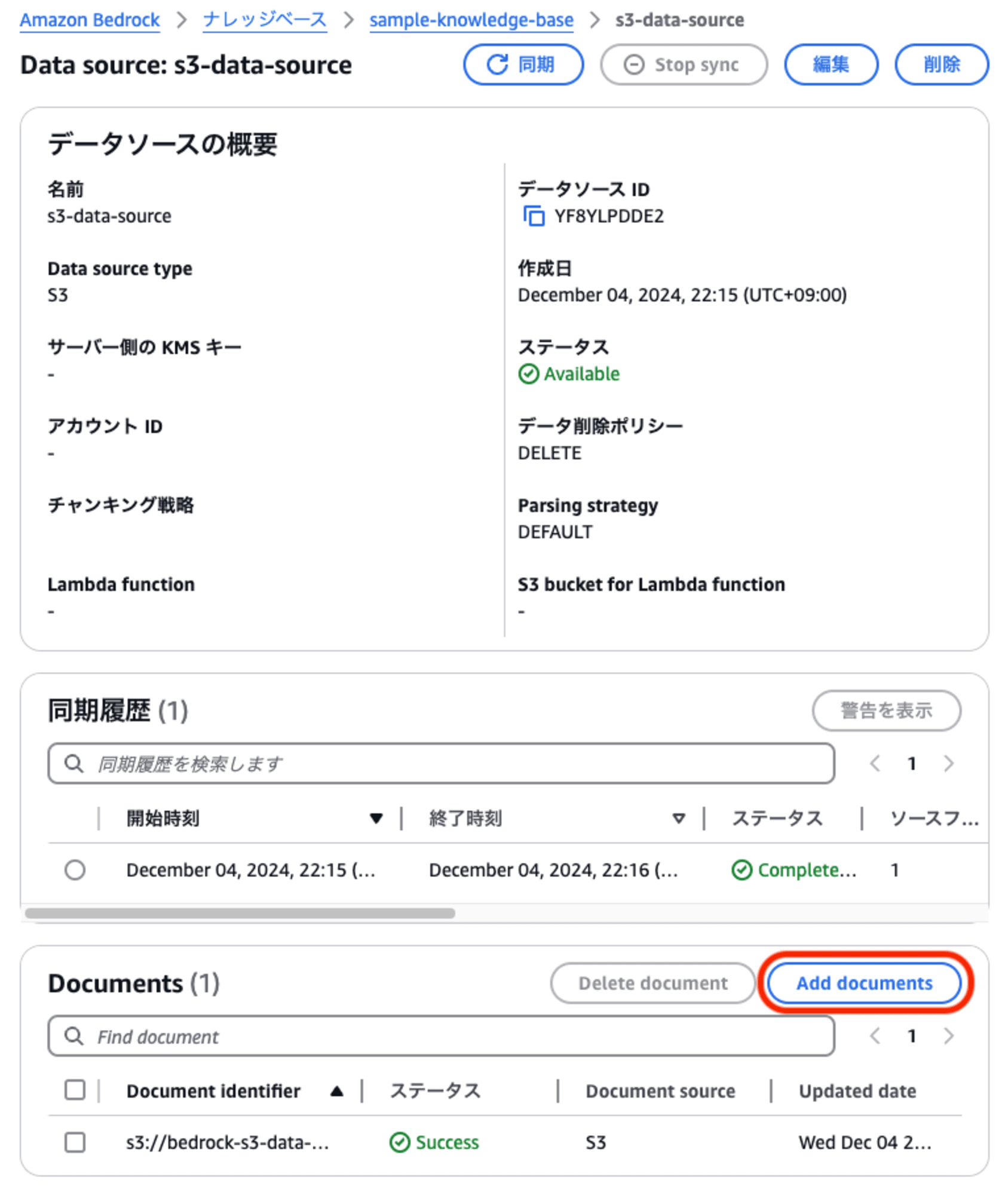Click the DELETE data deletion policy value
This screenshot has width=1008, height=1195.
coord(549,453)
